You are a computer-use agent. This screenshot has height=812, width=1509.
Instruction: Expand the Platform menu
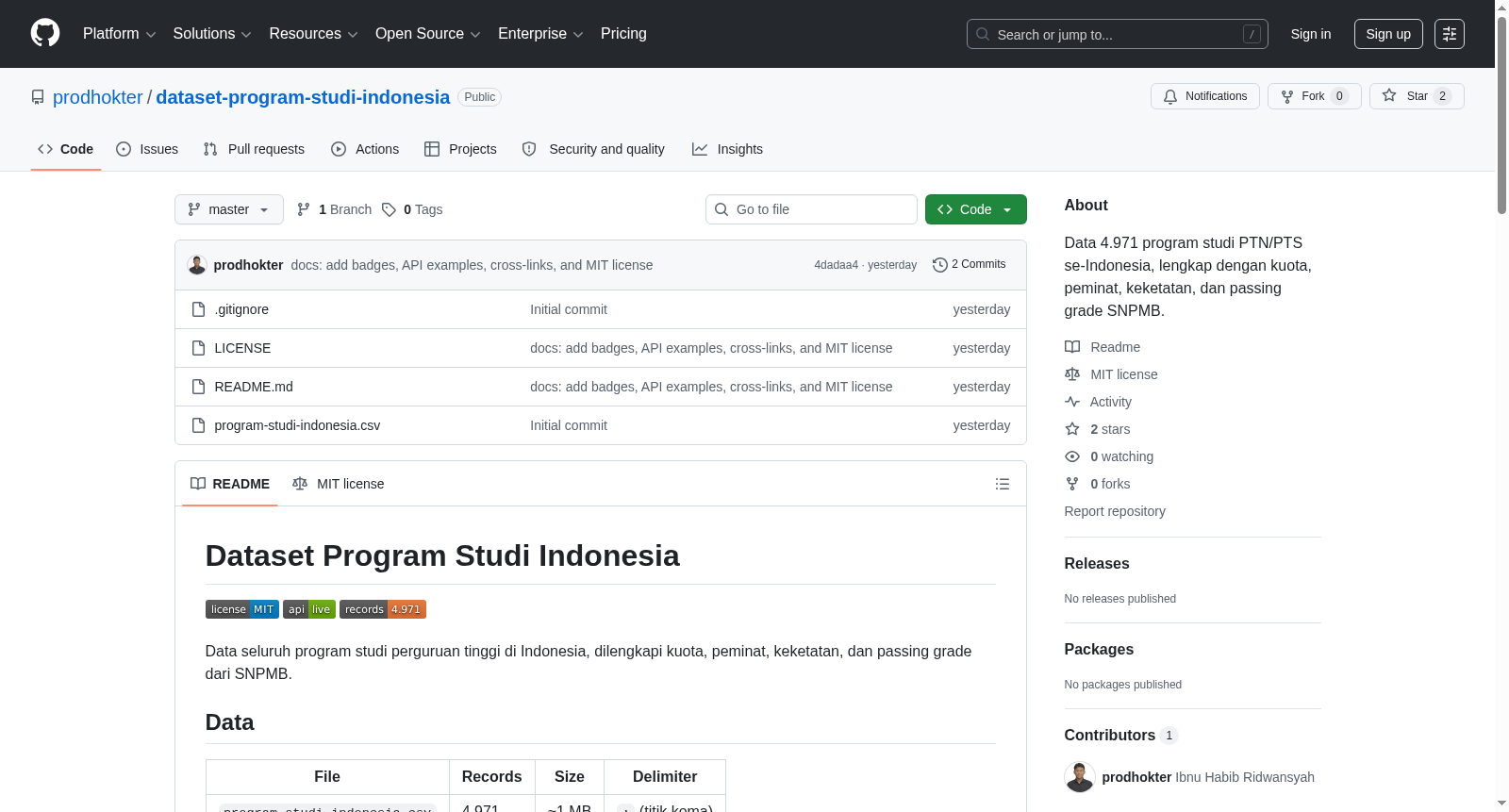click(120, 34)
